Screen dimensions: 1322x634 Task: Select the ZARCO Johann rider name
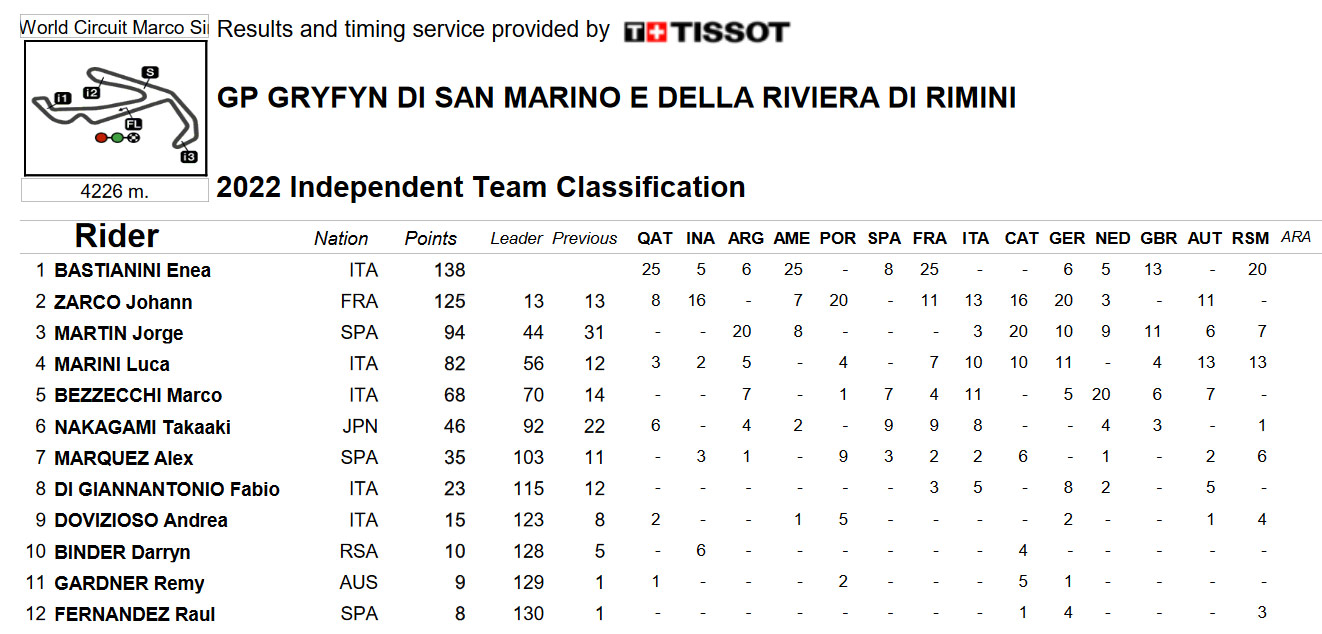(x=123, y=302)
